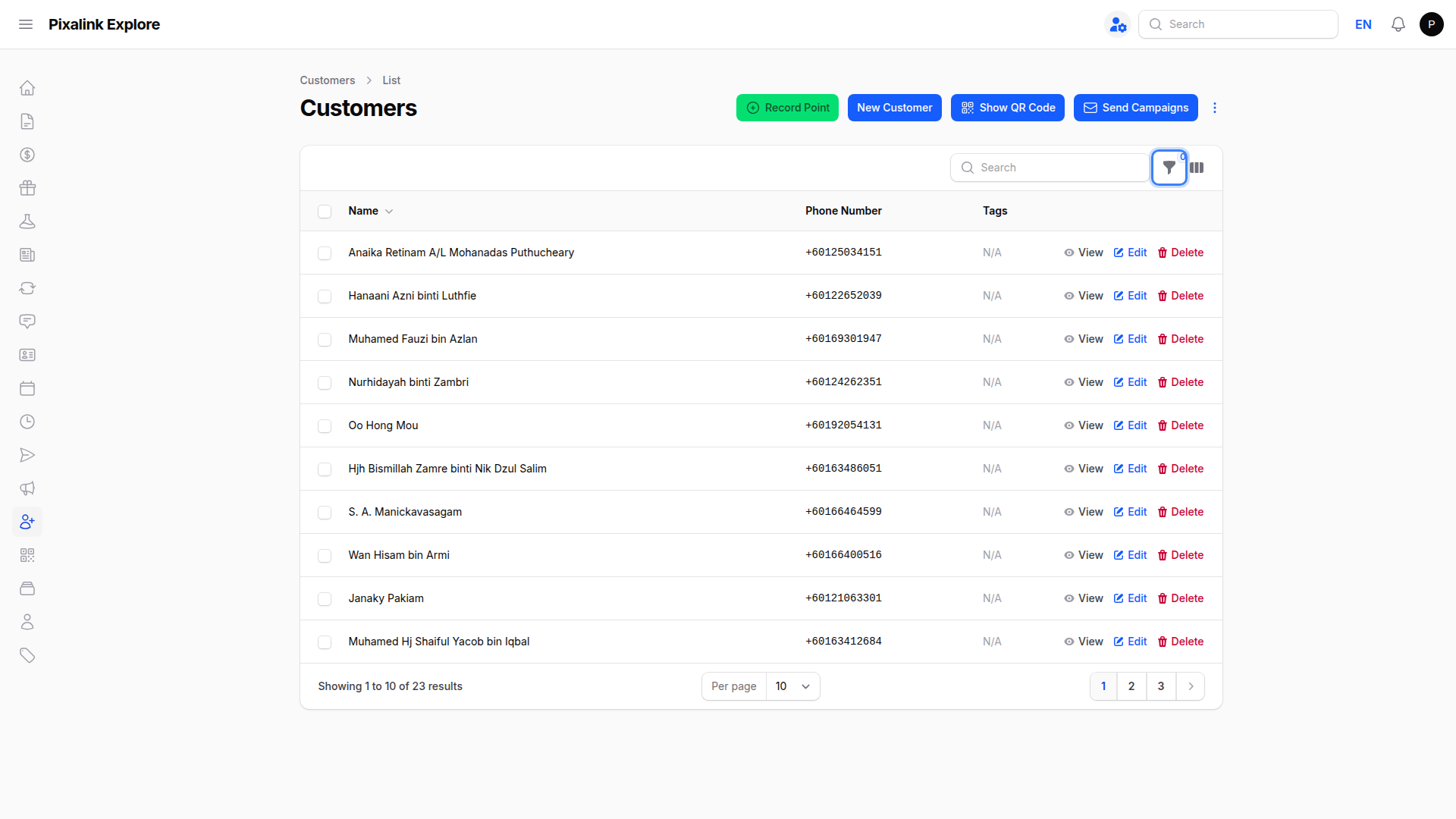This screenshot has width=1456, height=819.
Task: Open the customers user-plus sidebar icon
Action: click(x=27, y=522)
